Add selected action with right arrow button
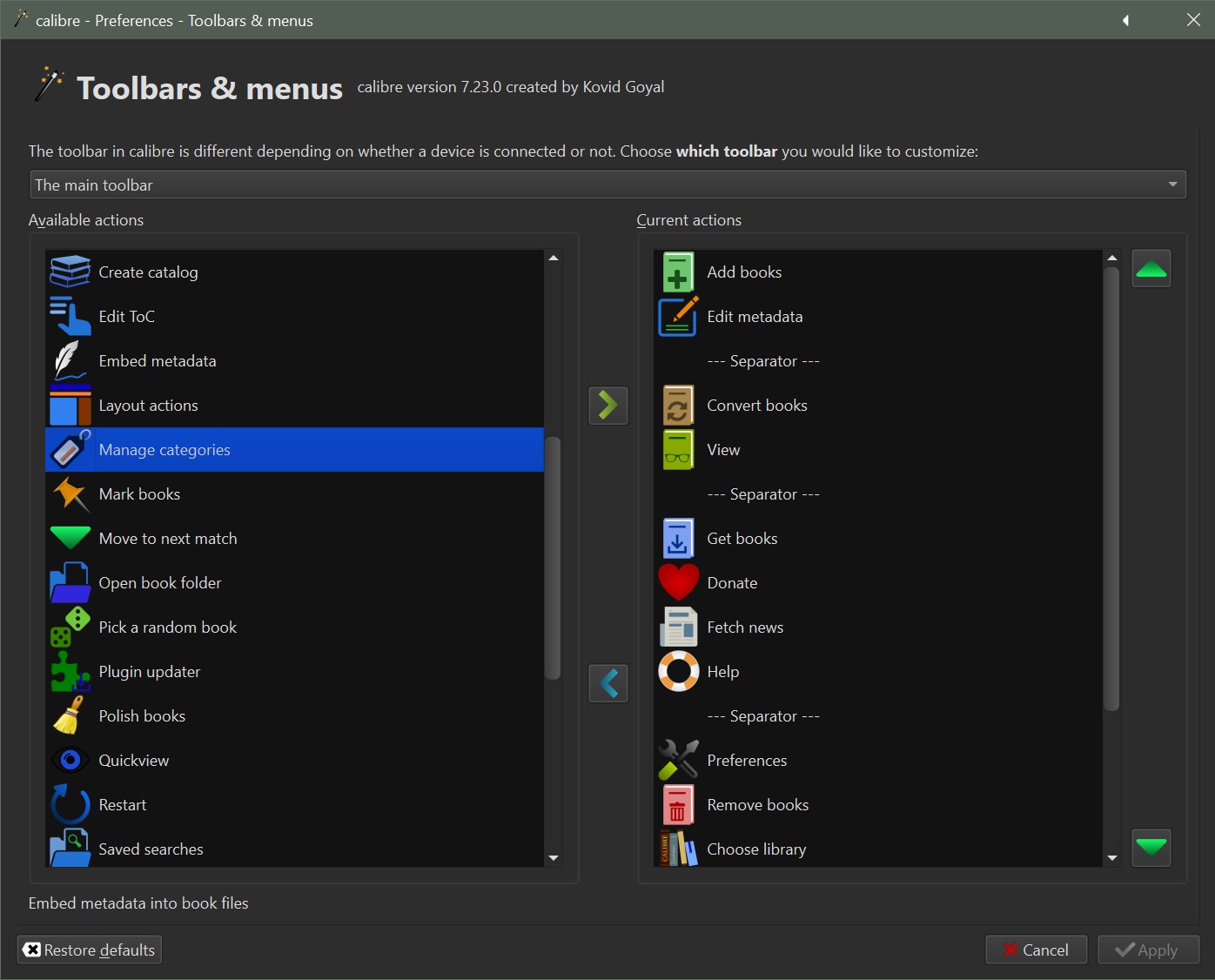 coord(608,406)
